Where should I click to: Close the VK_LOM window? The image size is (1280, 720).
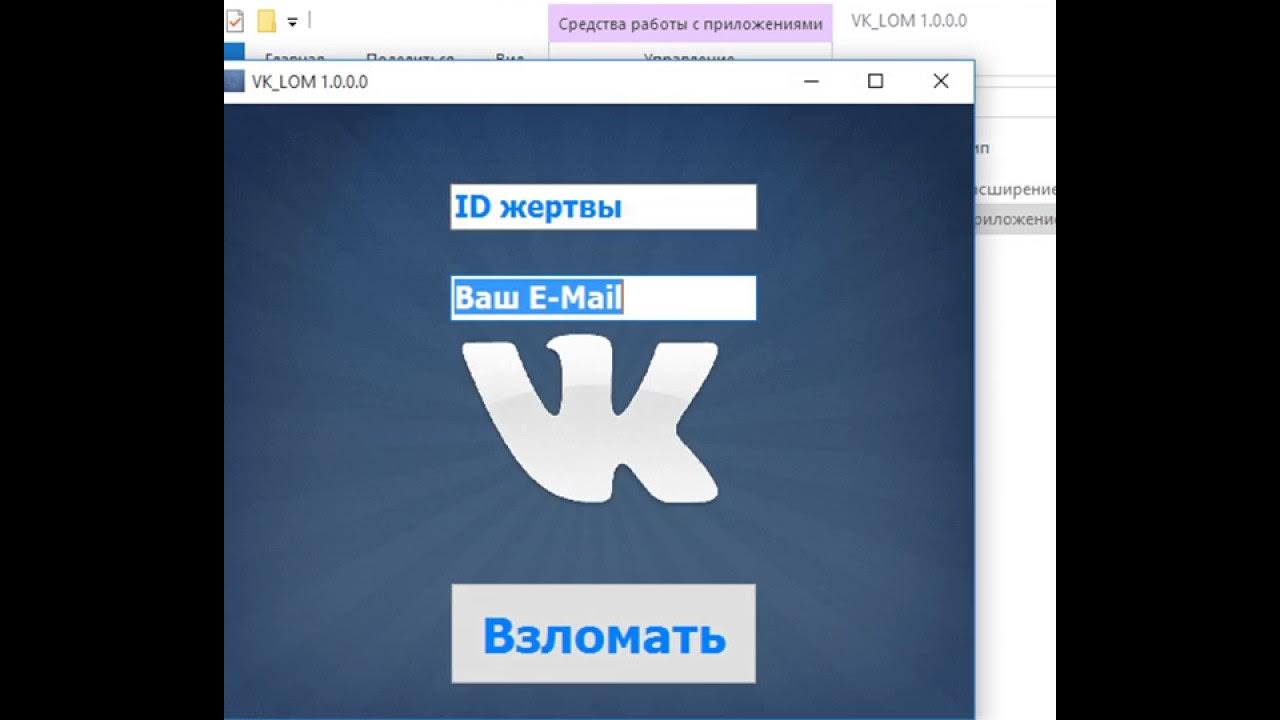(940, 82)
